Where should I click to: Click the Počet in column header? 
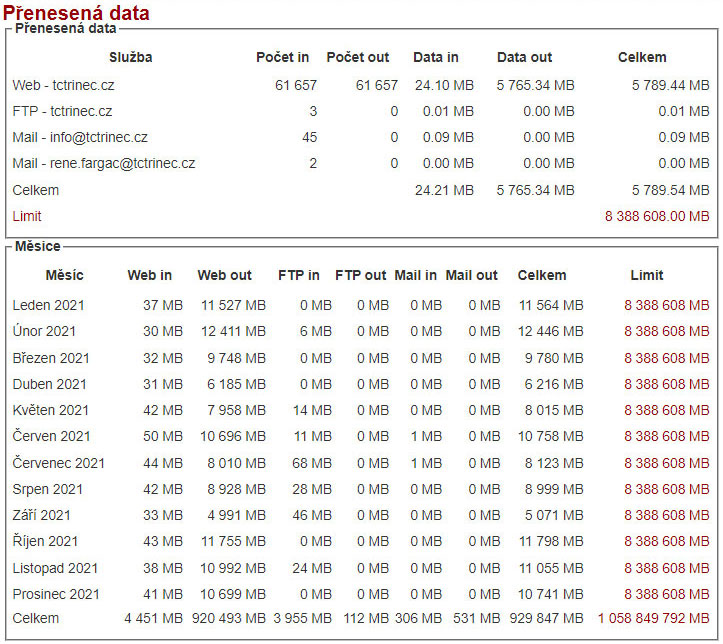pos(282,57)
